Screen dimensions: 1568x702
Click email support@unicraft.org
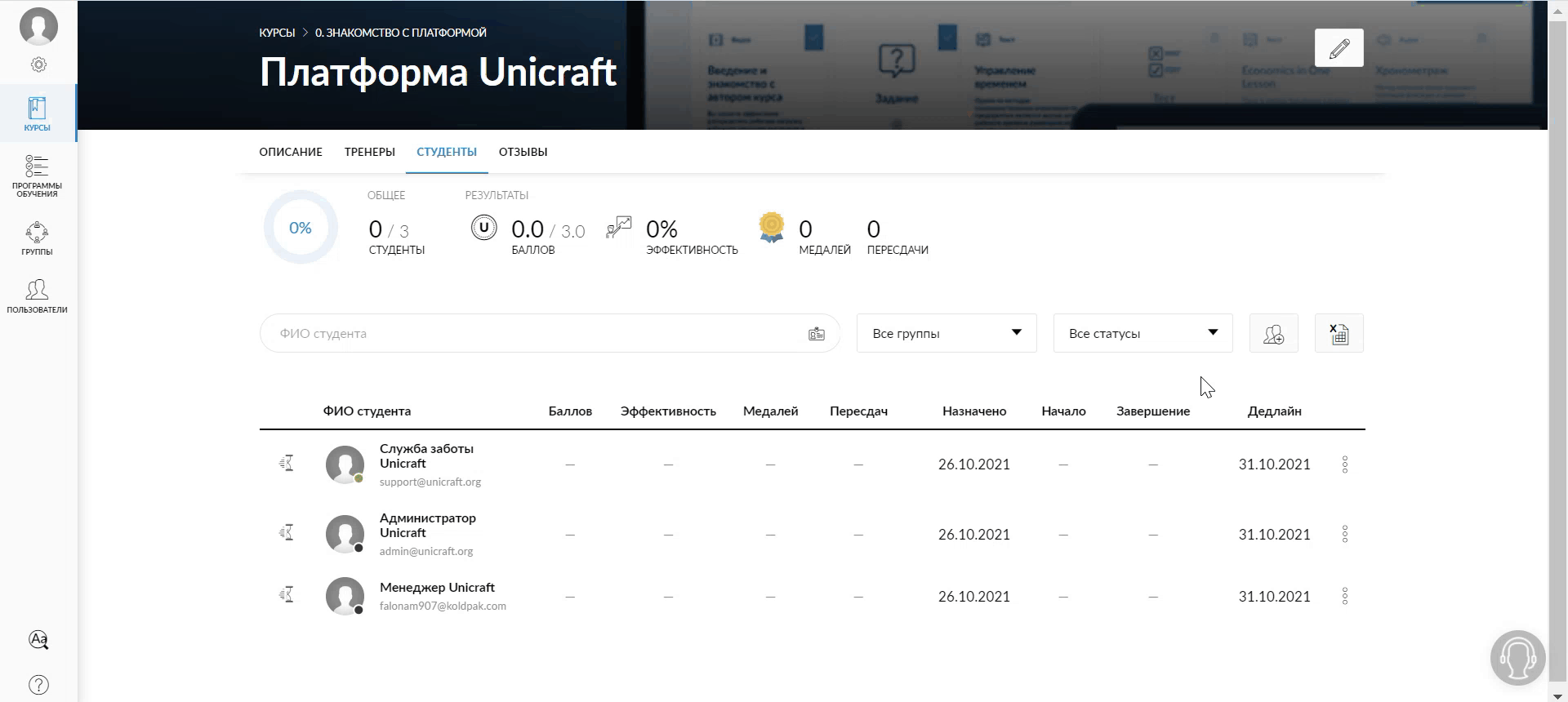(x=430, y=482)
